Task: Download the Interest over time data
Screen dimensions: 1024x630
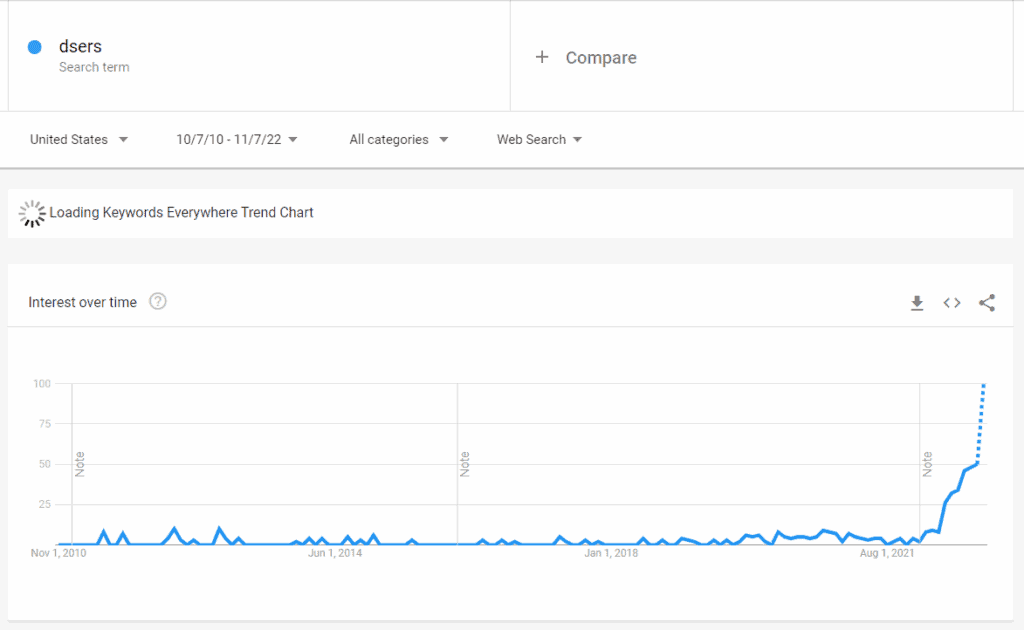Action: click(x=917, y=303)
